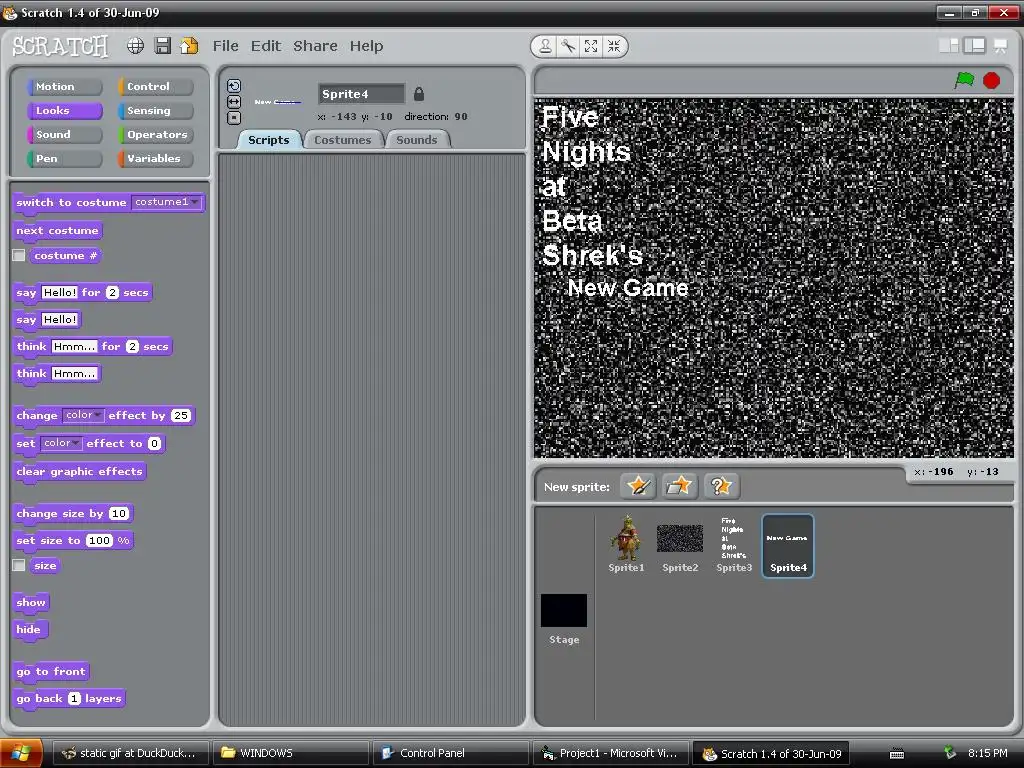Viewport: 1024px width, 768px height.
Task: Open the Edit menu
Action: coord(266,46)
